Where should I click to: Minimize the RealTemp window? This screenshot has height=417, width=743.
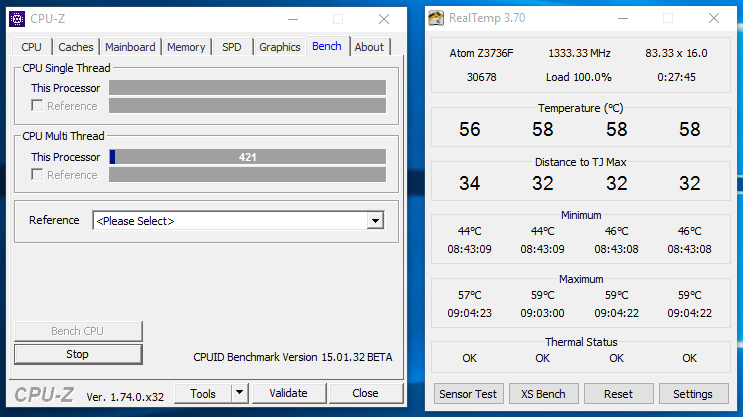623,18
